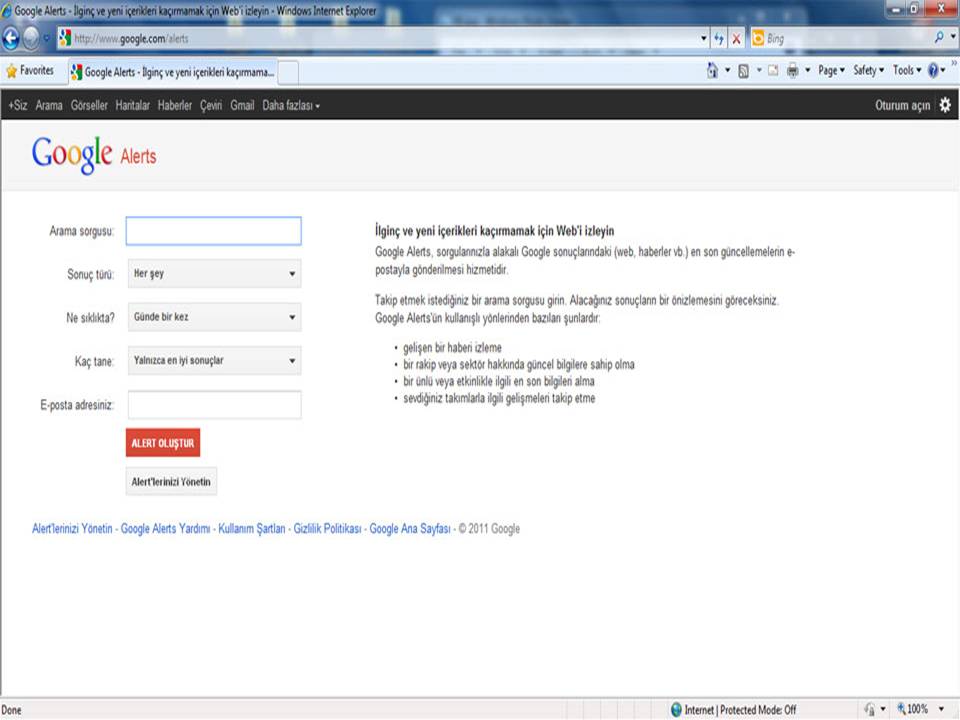The height and width of the screenshot is (720, 960).
Task: Open the Kullanım Şartları link
Action: (x=252, y=529)
